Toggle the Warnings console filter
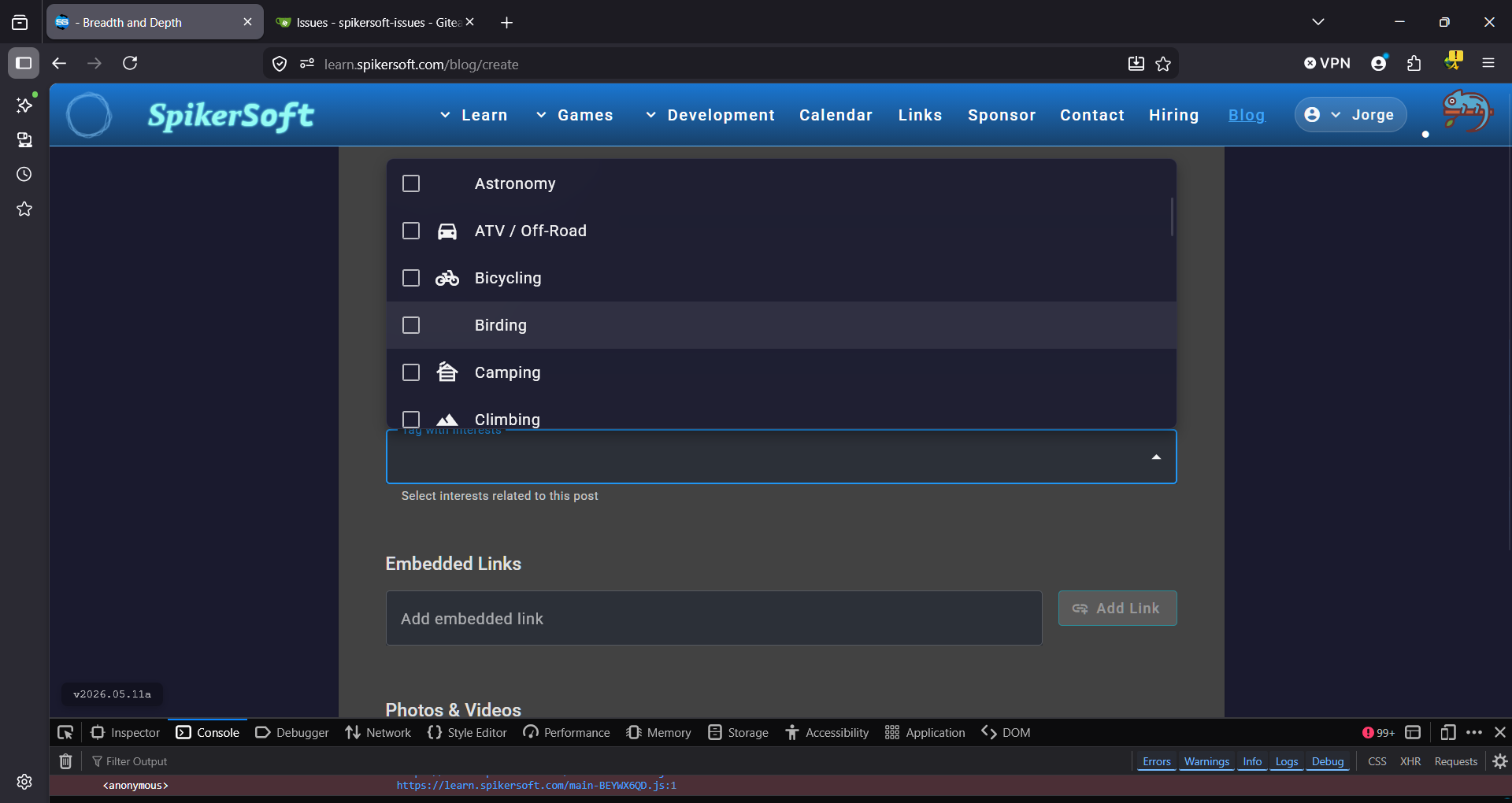Viewport: 1512px width, 803px height. pyautogui.click(x=1206, y=761)
